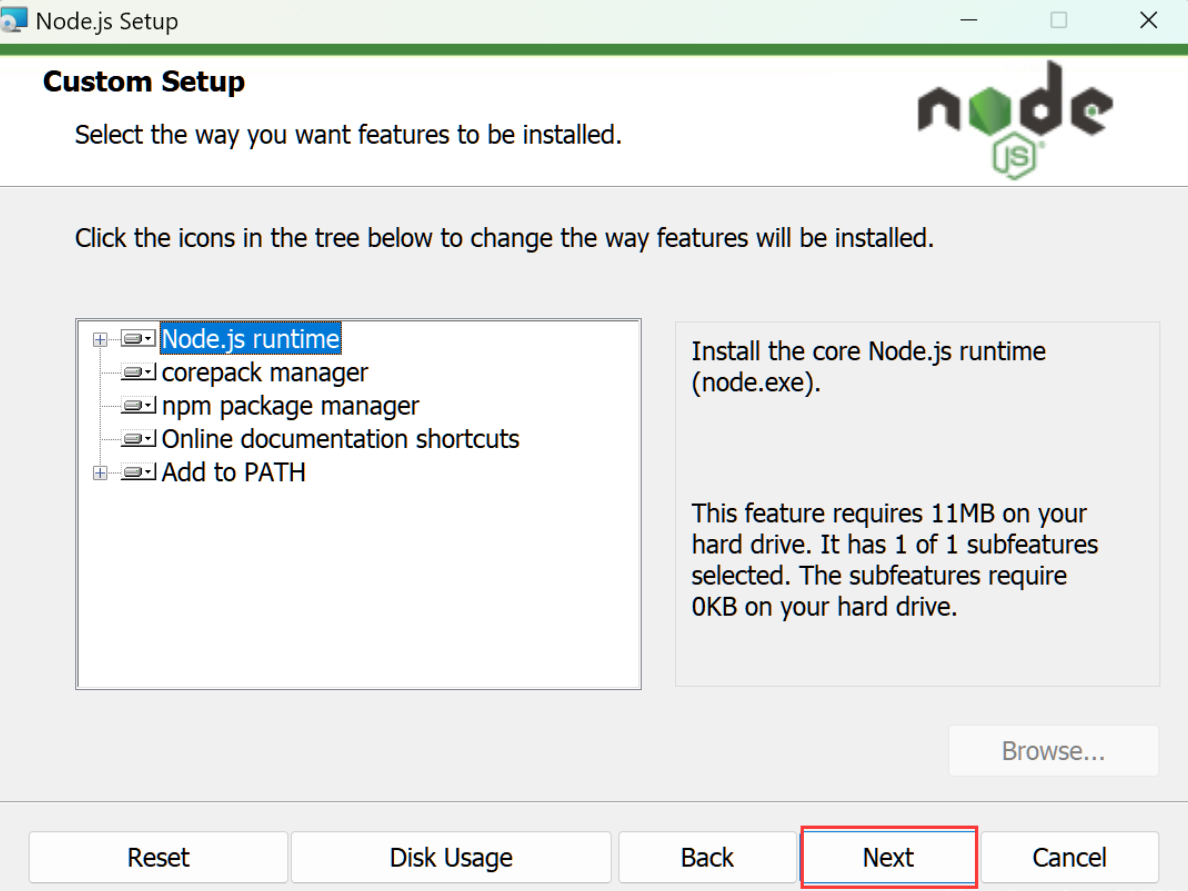Minimize the Node.js Setup window

[969, 20]
